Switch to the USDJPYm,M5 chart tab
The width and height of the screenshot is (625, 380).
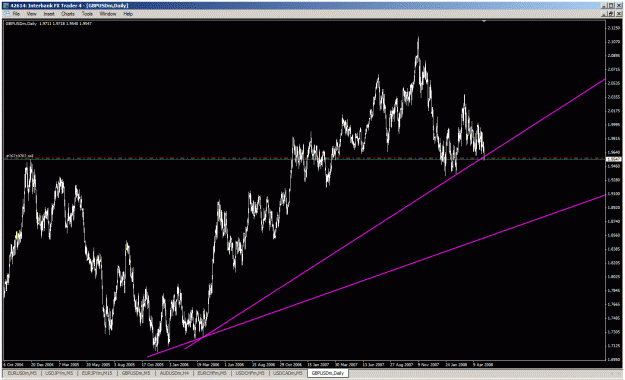(x=59, y=373)
